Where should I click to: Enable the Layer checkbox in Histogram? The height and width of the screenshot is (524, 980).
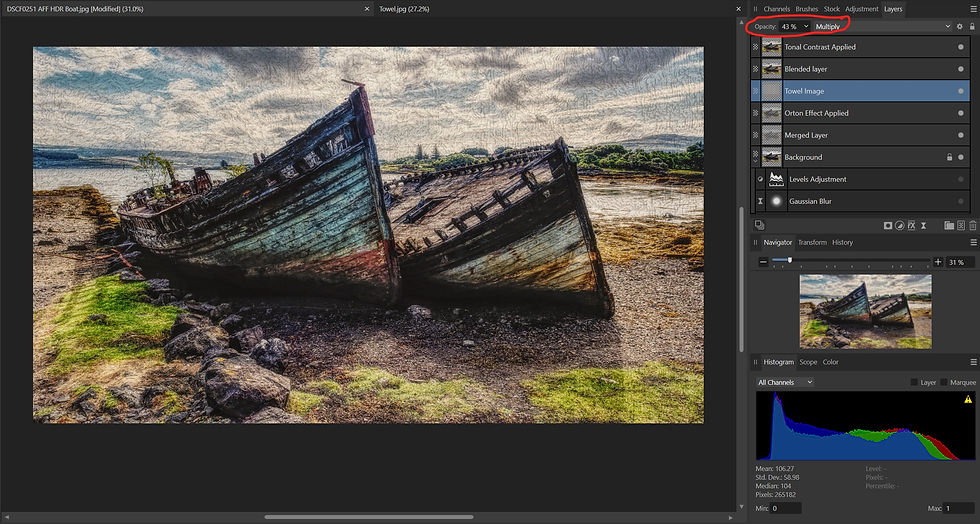tap(914, 382)
